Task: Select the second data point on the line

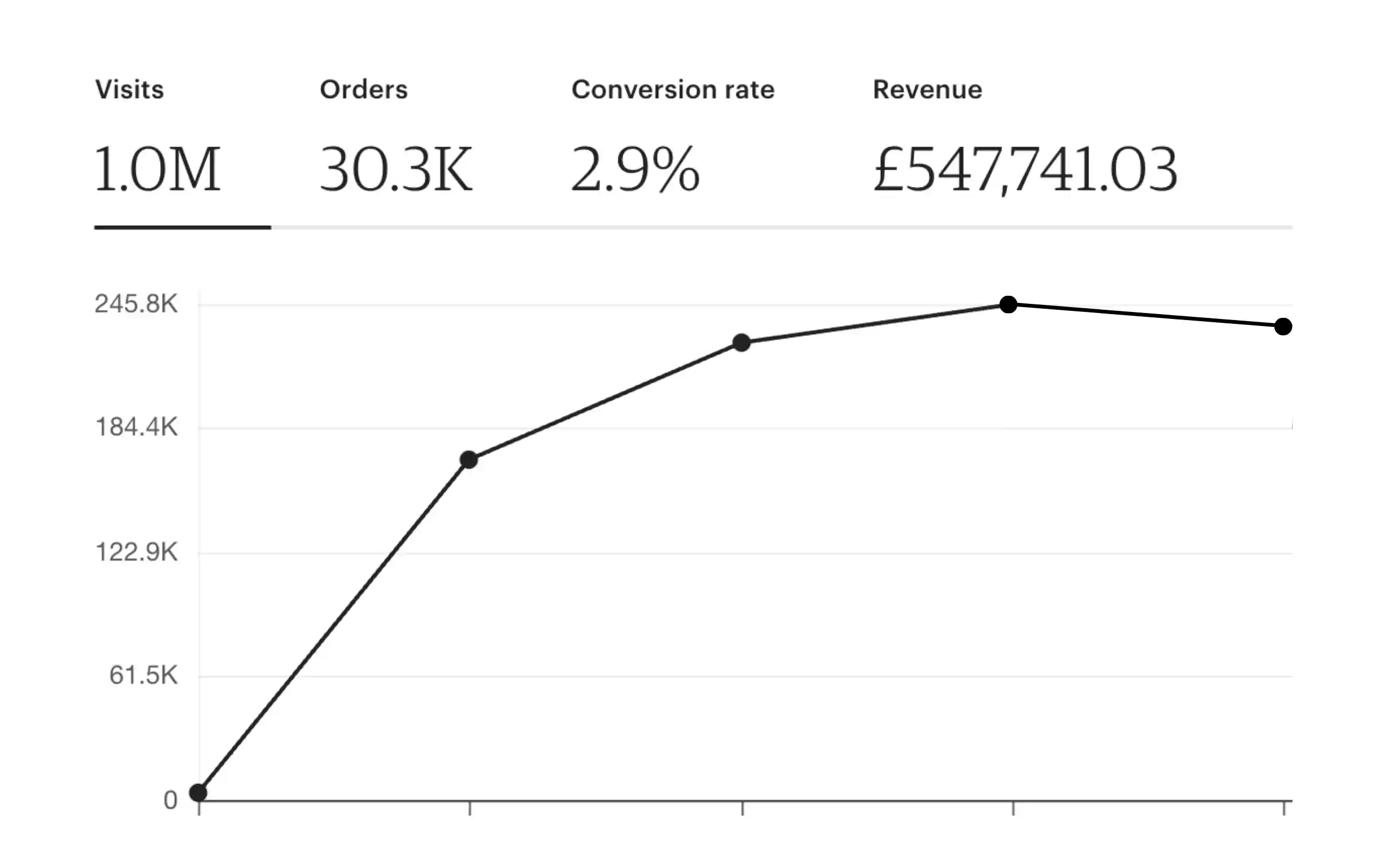Action: tap(469, 460)
